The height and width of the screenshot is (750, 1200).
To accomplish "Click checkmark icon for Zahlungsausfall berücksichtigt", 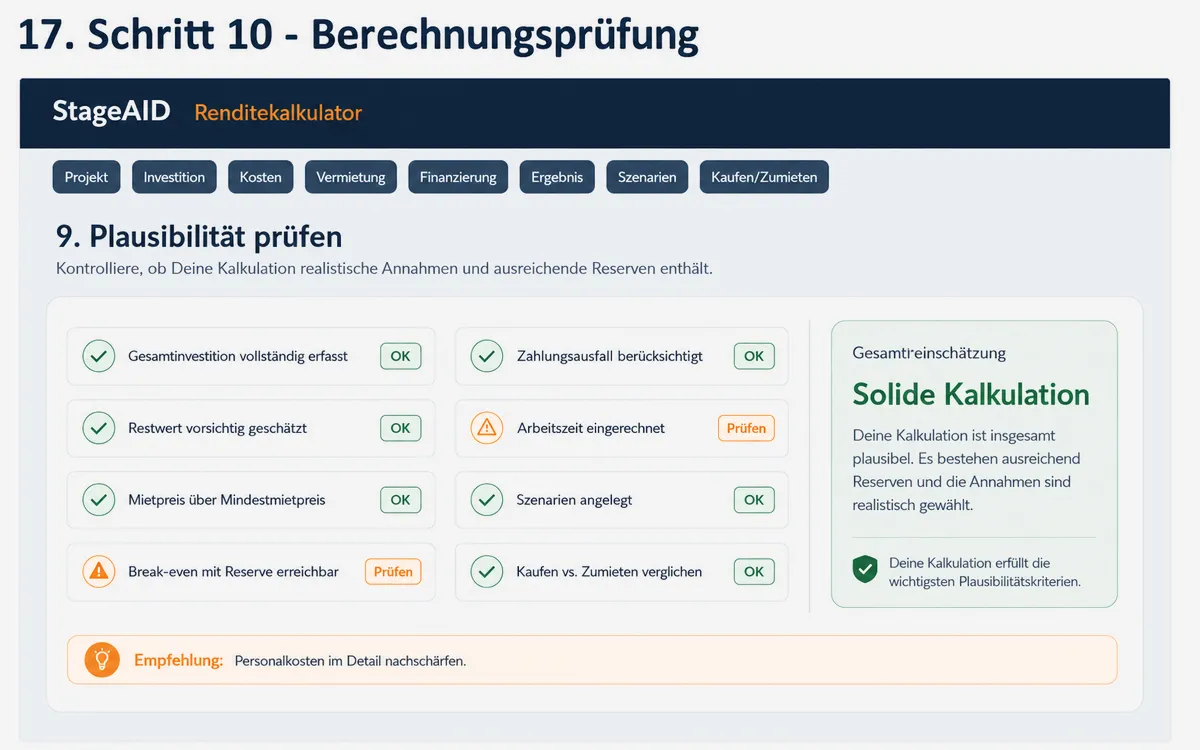I will (486, 356).
